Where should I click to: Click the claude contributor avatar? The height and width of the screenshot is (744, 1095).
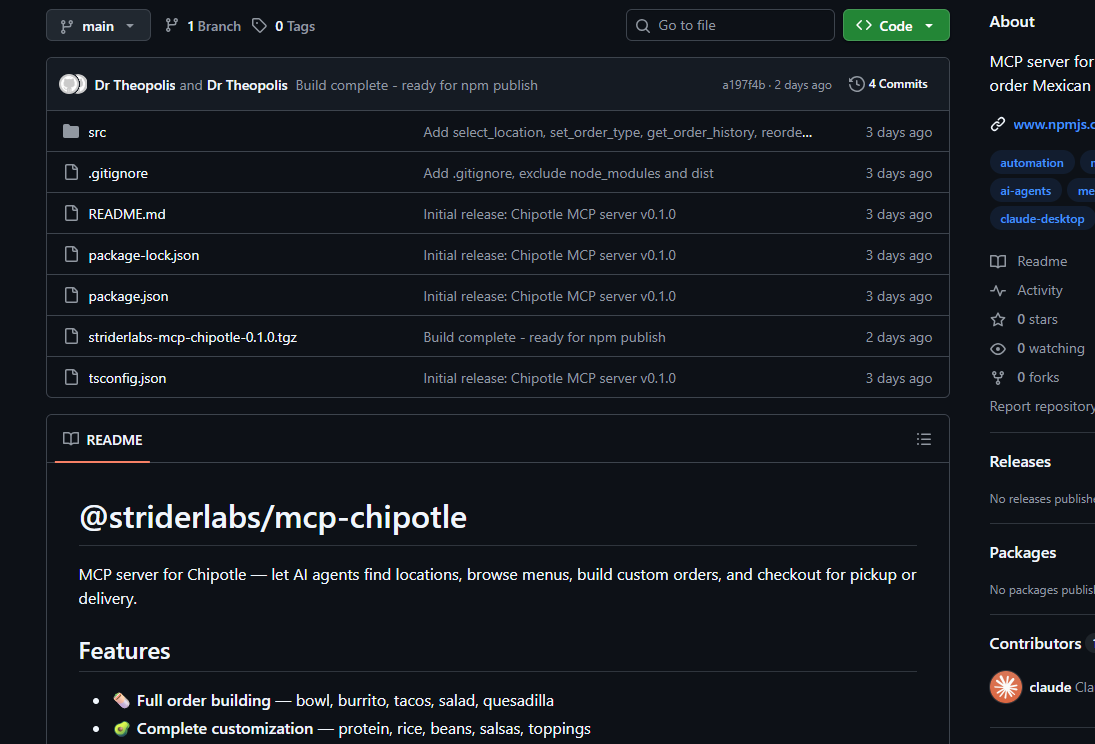pos(1006,687)
